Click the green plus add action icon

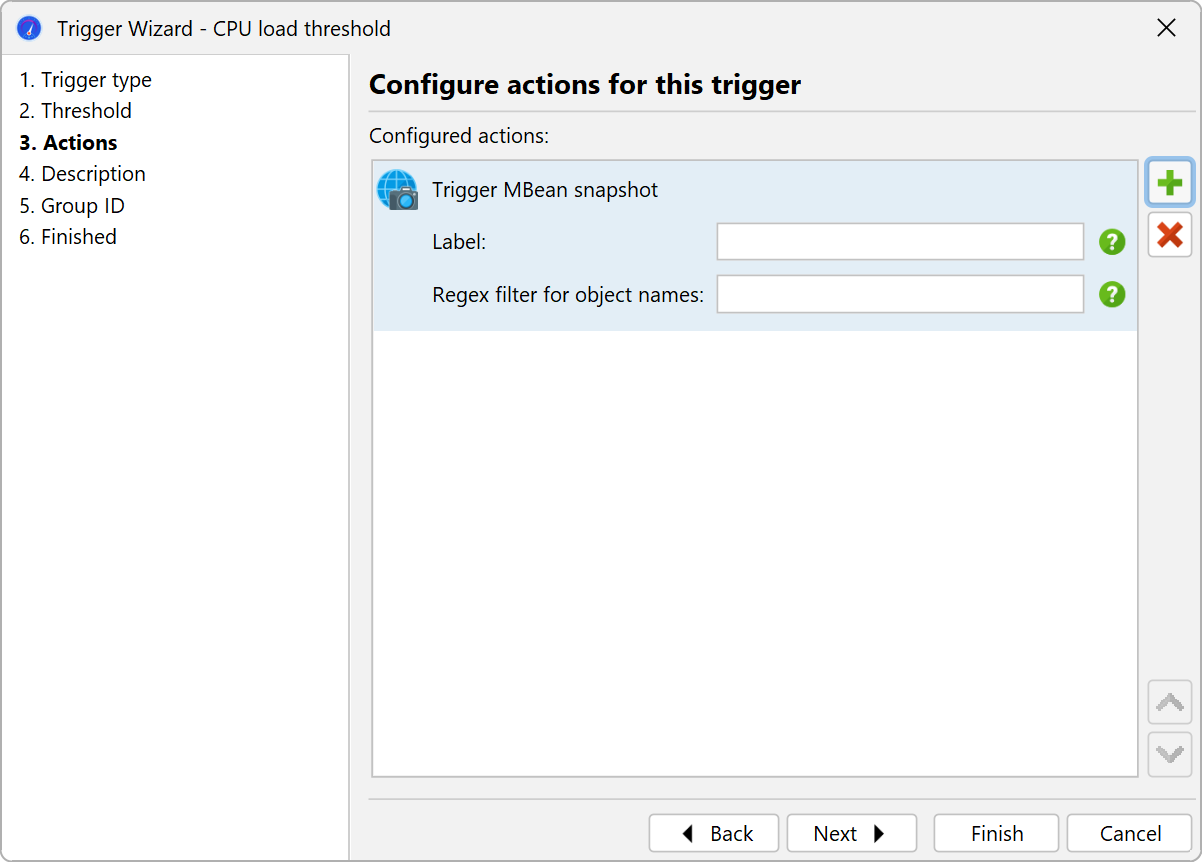pos(1169,183)
